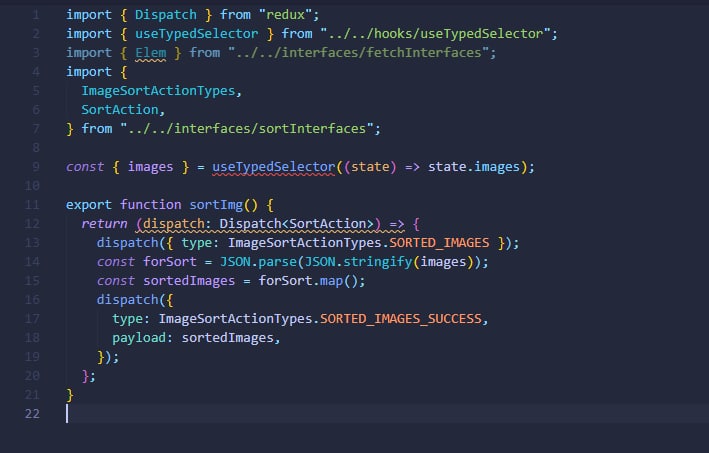Click 'state.images' at the end of line 9
709x453 pixels.
[474, 167]
